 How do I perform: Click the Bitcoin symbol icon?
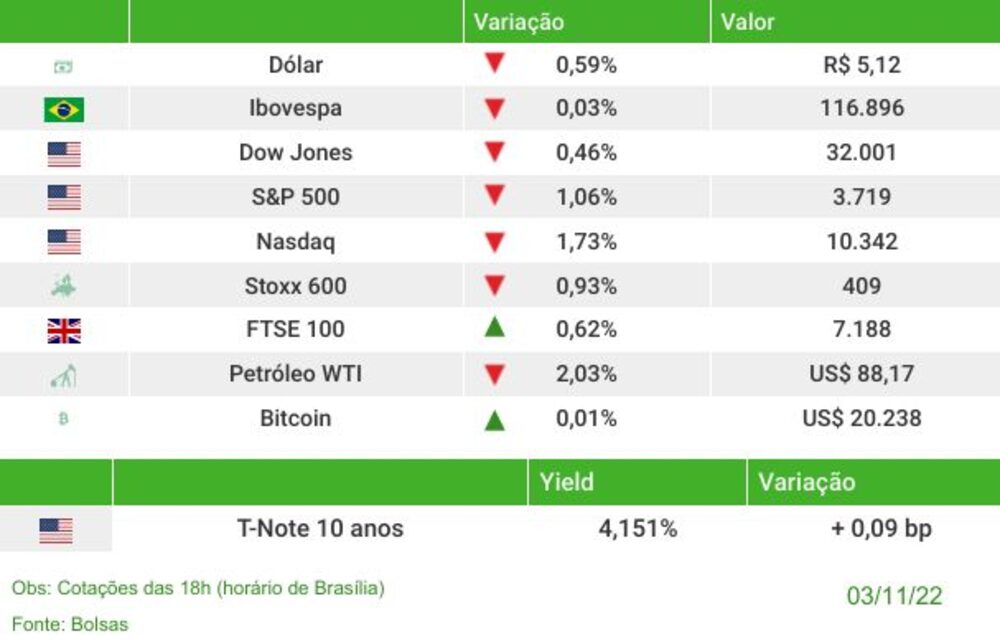63,418
